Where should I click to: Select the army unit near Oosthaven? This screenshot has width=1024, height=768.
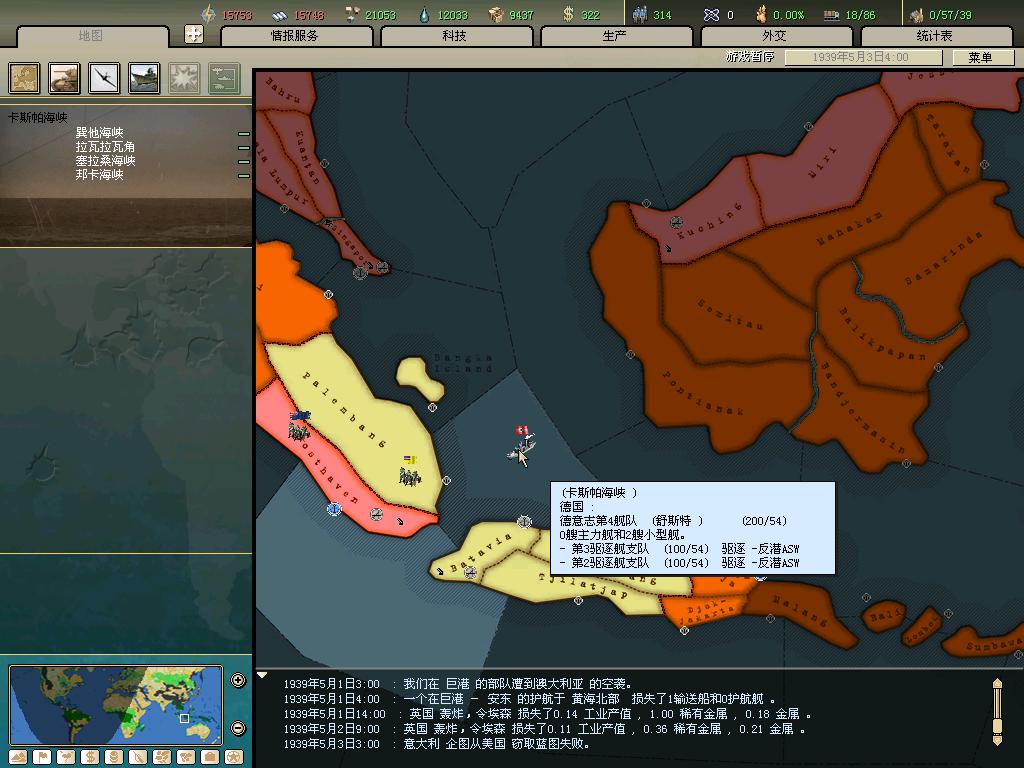pos(299,426)
